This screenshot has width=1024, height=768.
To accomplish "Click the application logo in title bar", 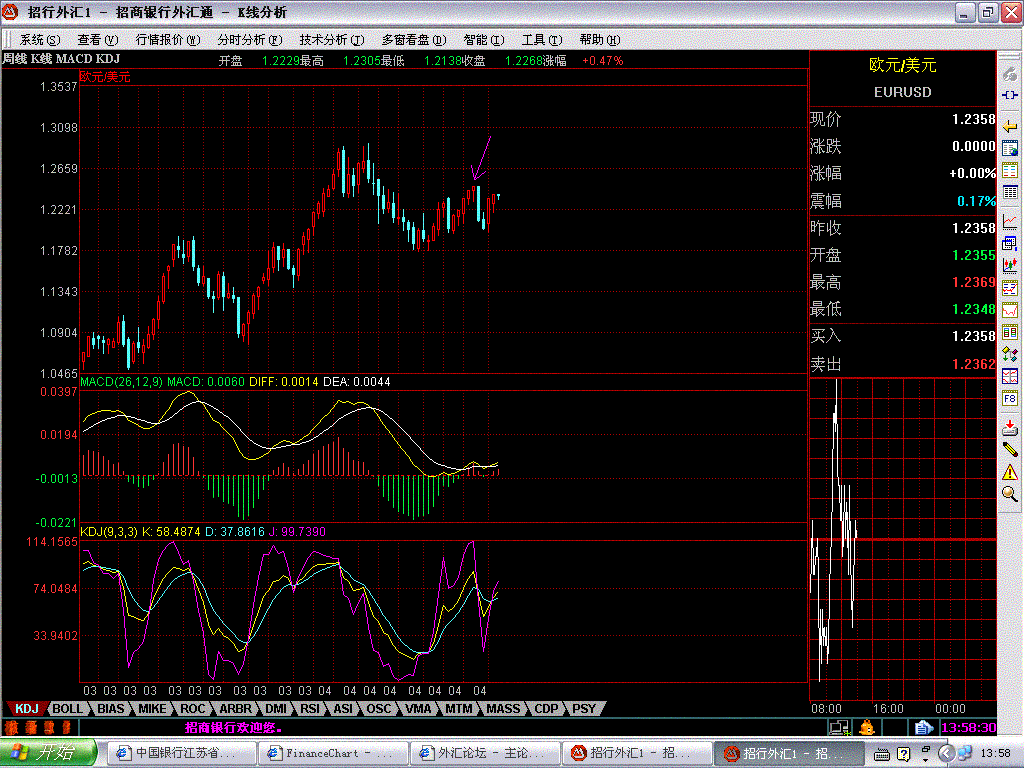I will point(10,12).
